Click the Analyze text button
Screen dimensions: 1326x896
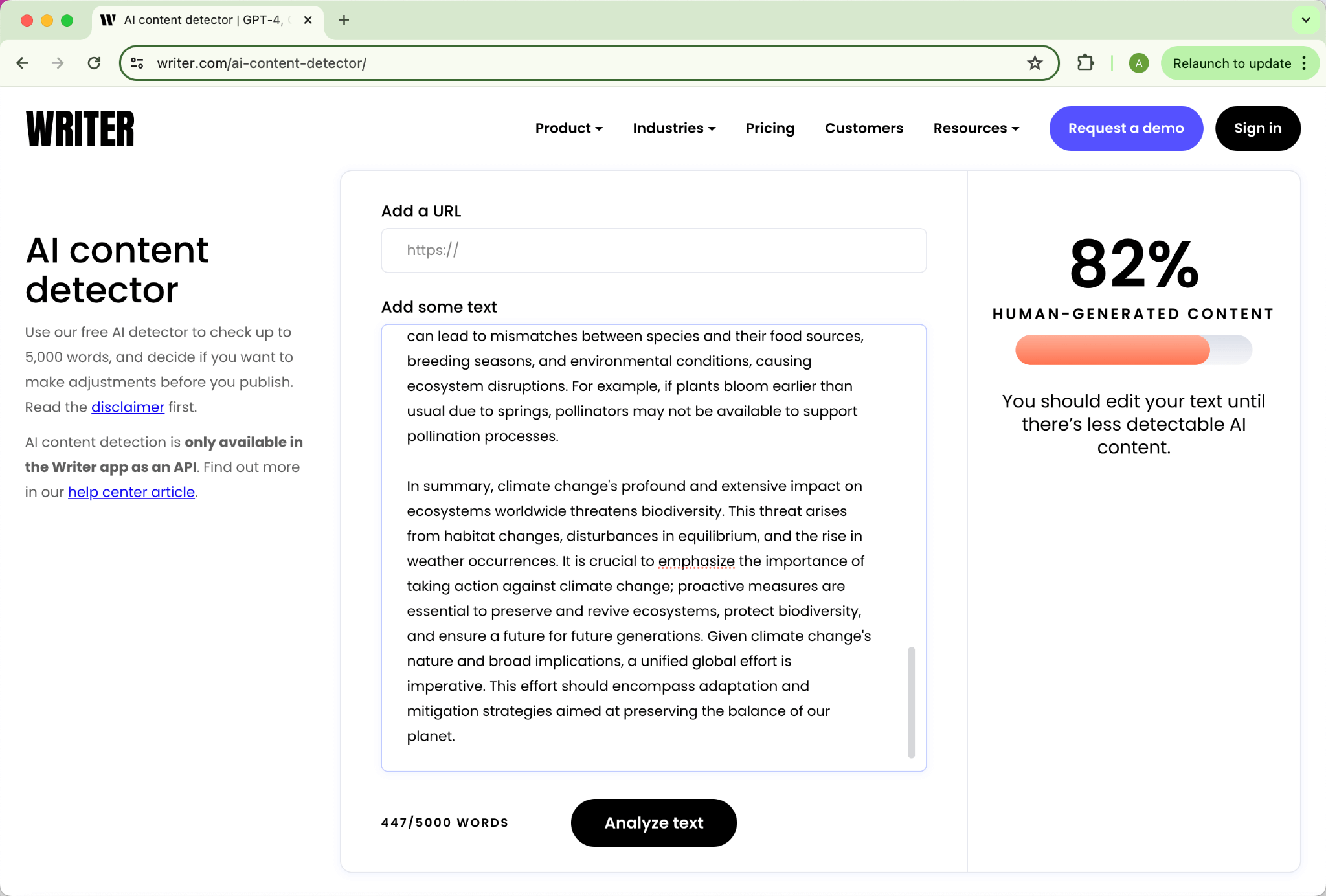(x=654, y=822)
